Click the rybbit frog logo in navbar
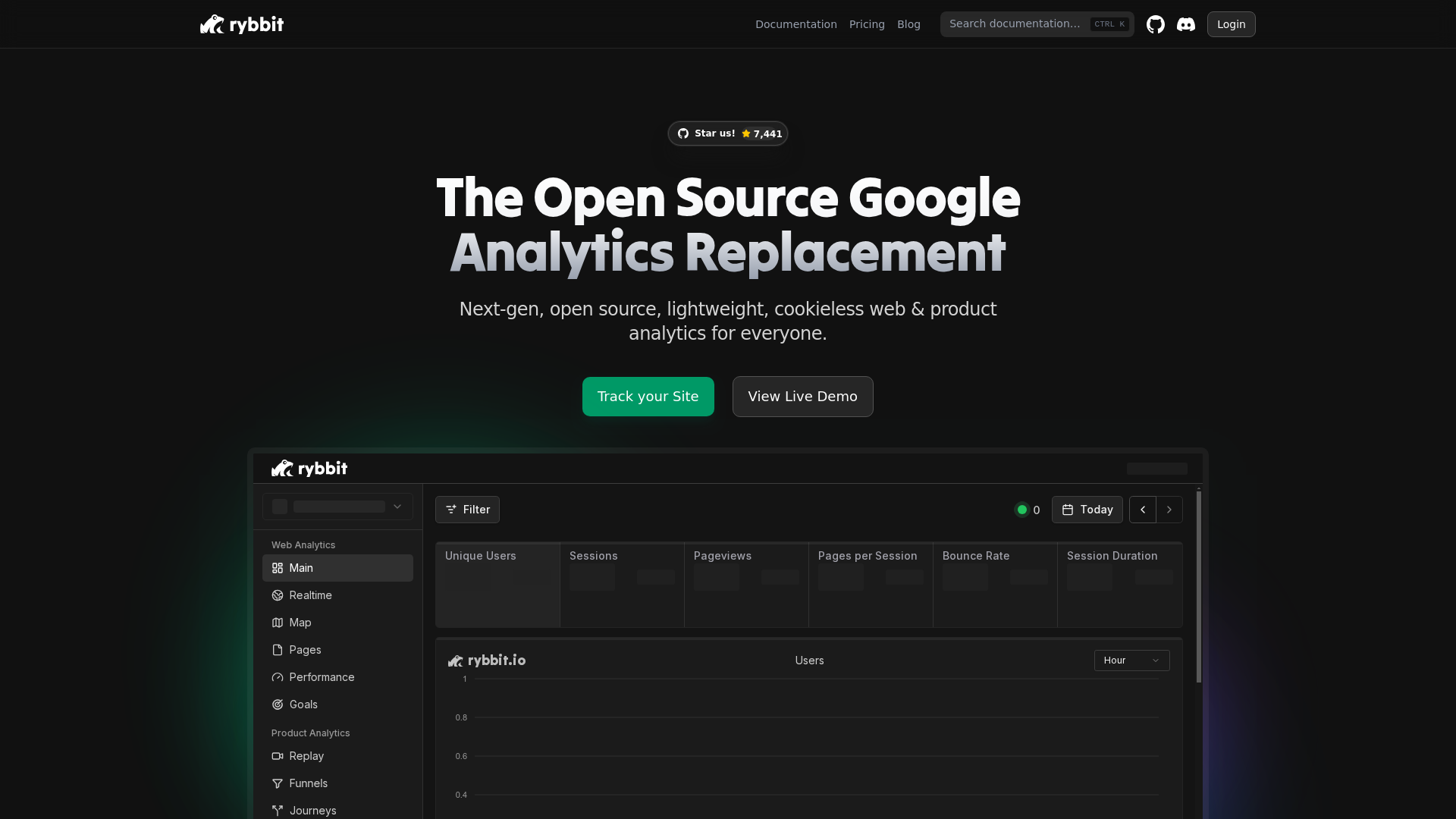The image size is (1456, 819). (x=212, y=24)
